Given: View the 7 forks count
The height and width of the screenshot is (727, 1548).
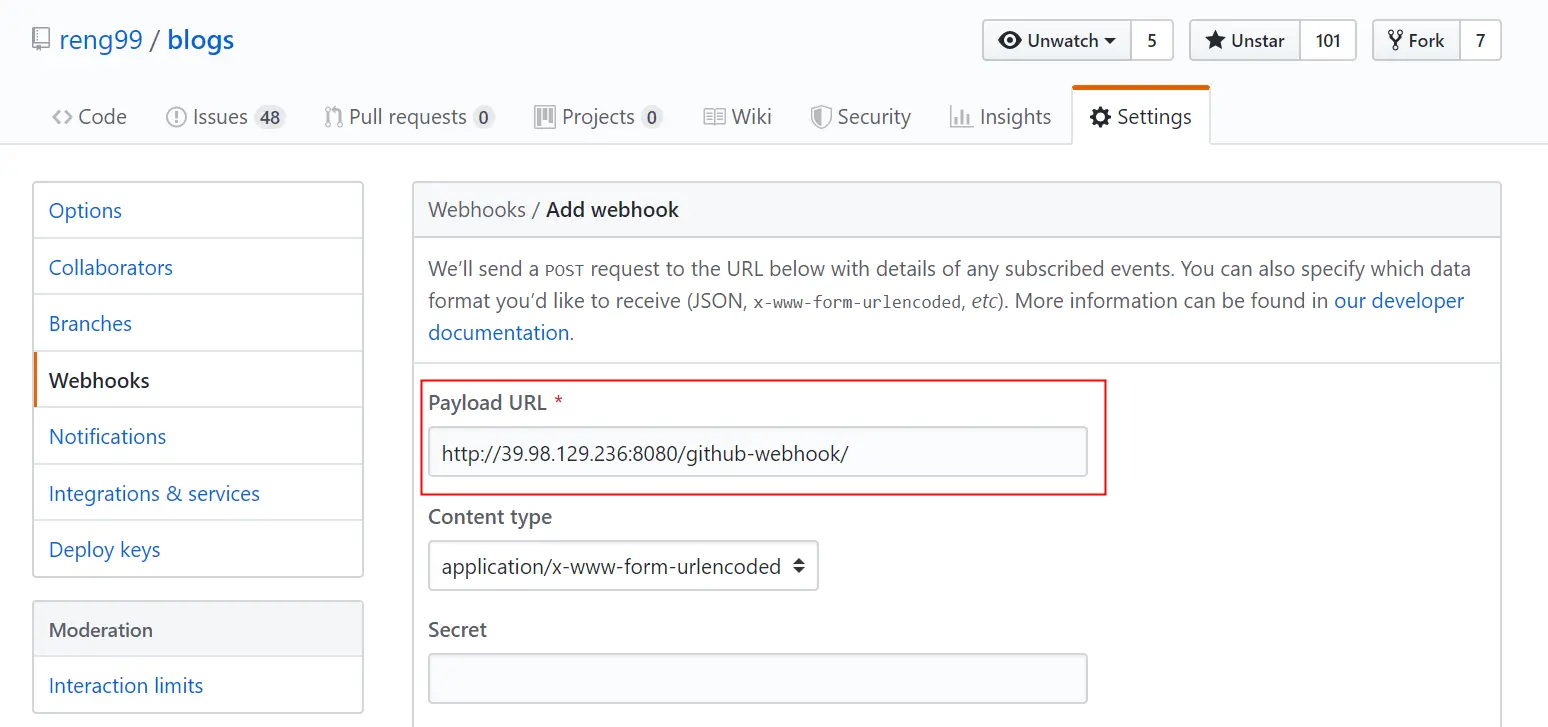Looking at the screenshot, I should (1481, 40).
